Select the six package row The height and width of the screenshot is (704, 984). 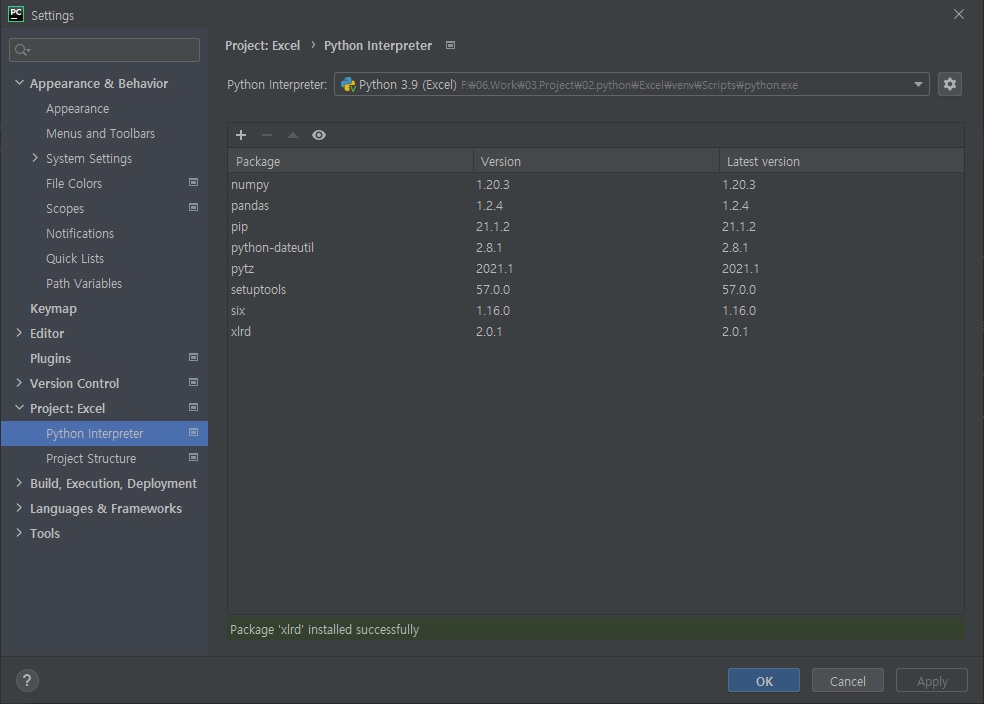pyautogui.click(x=596, y=311)
